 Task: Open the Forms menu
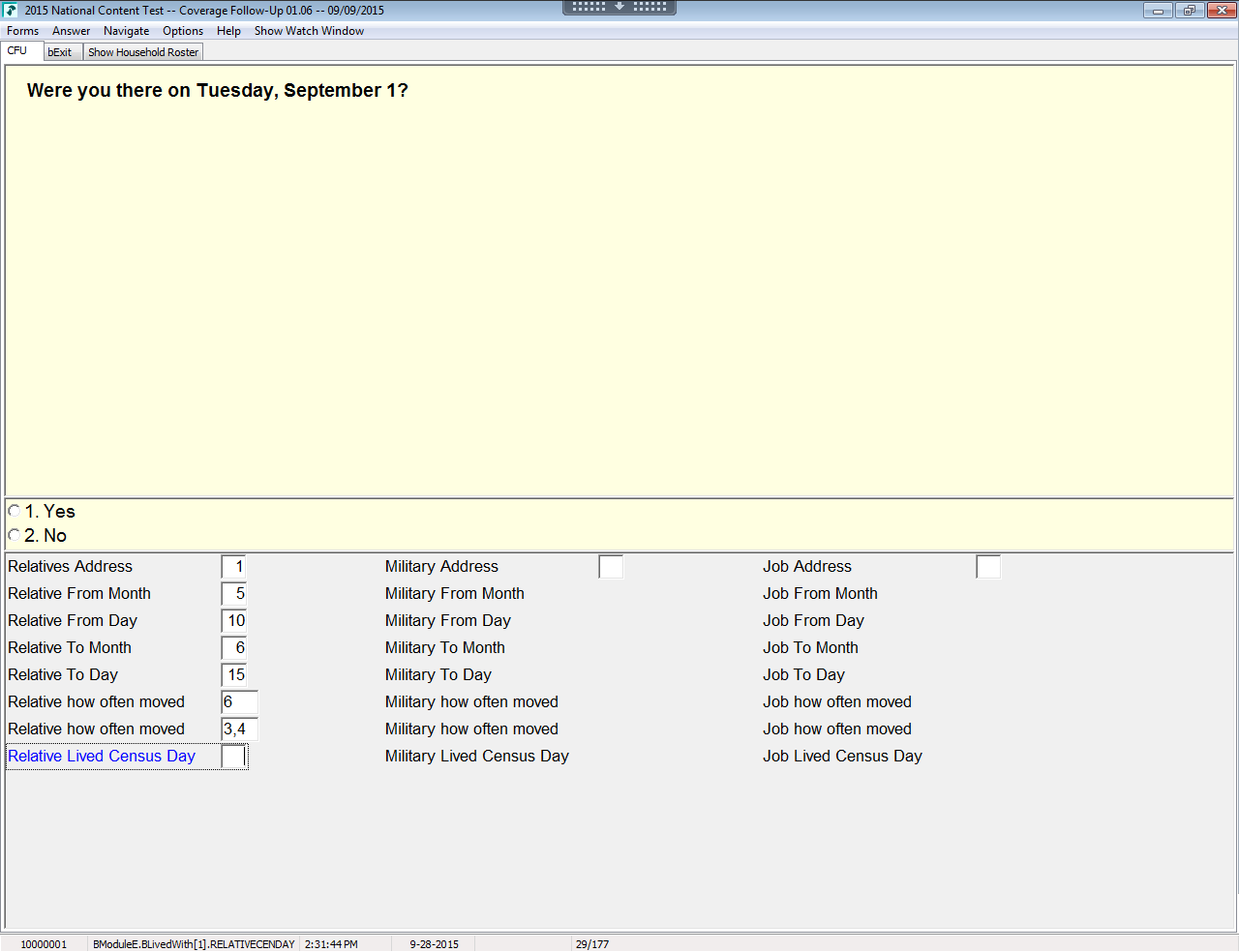click(22, 31)
